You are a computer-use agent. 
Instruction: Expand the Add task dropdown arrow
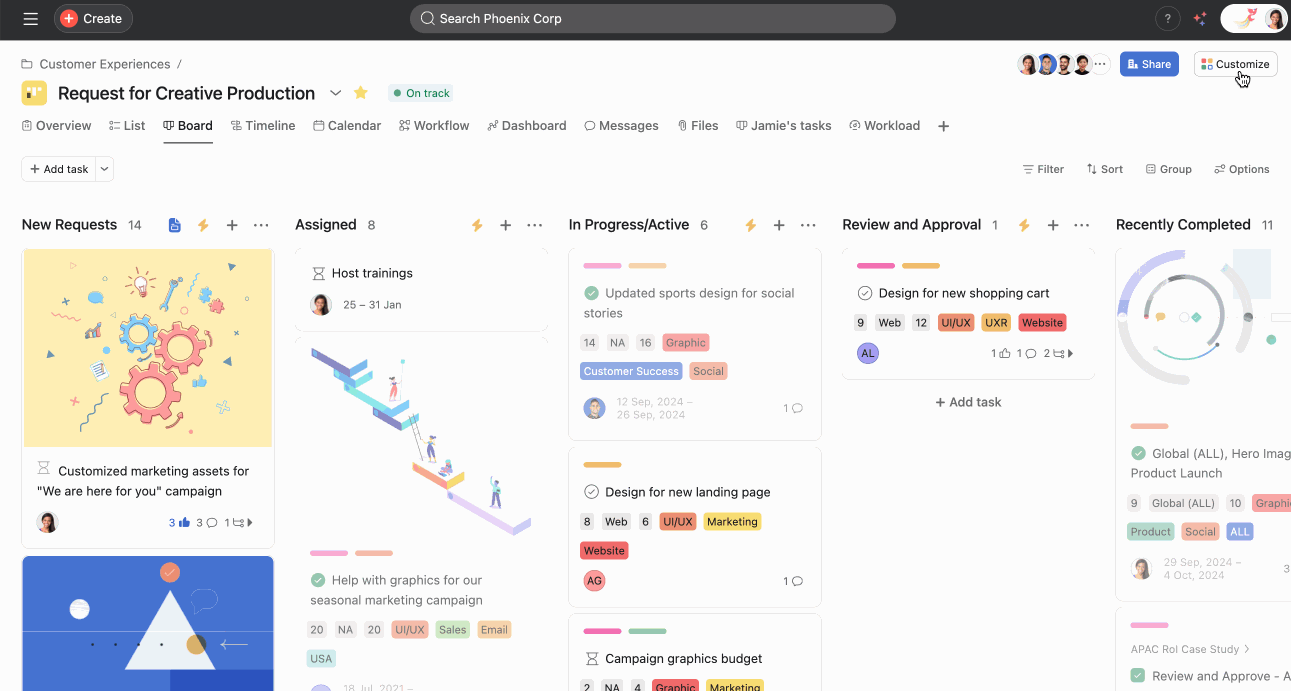click(104, 169)
